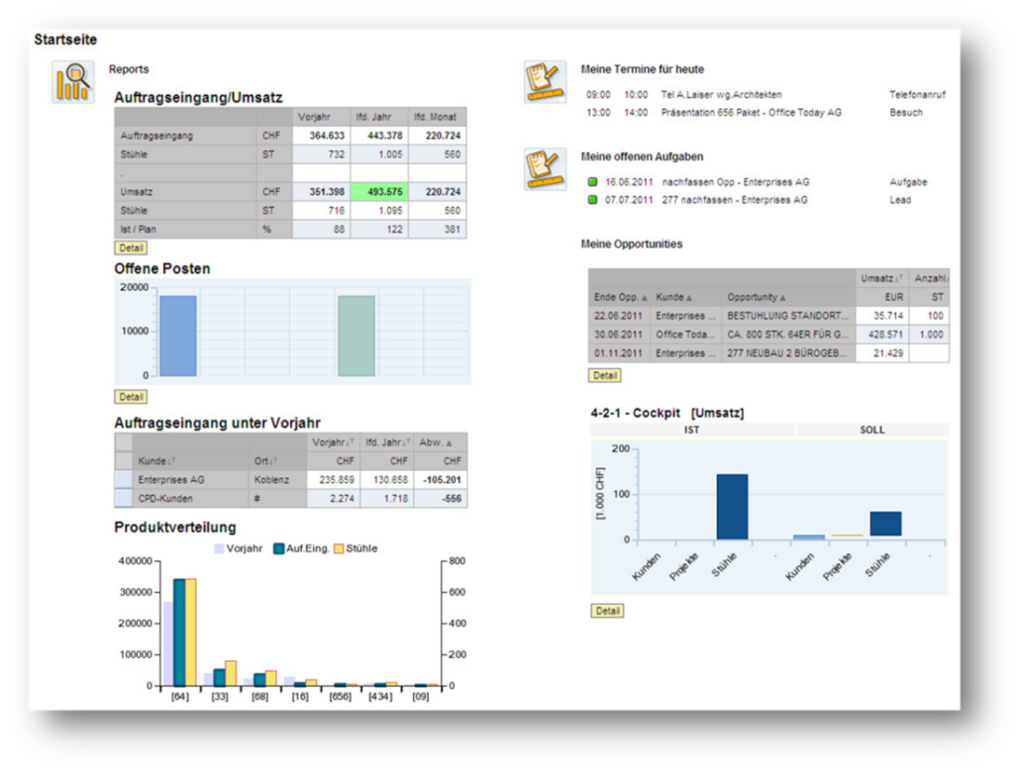
Task: Click green status square for 07.07.2011 task
Action: point(593,200)
